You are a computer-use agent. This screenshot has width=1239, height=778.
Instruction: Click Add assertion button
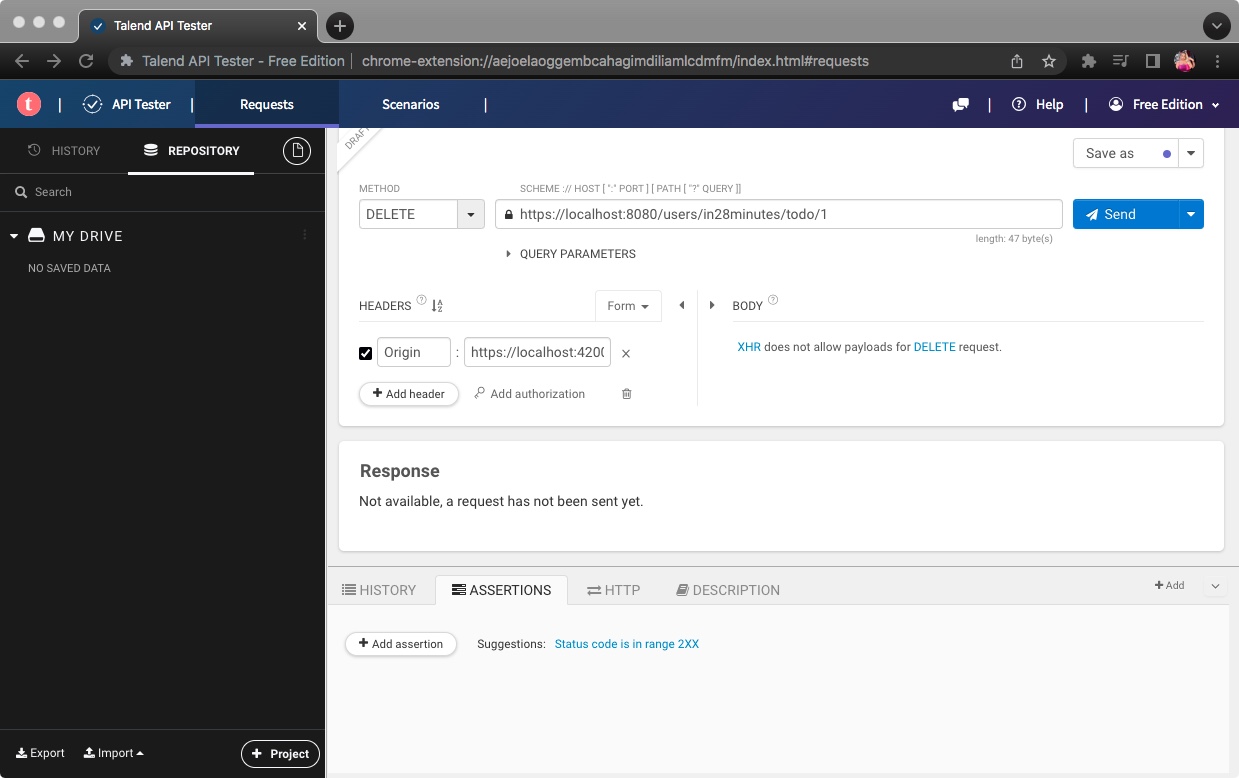coord(401,644)
